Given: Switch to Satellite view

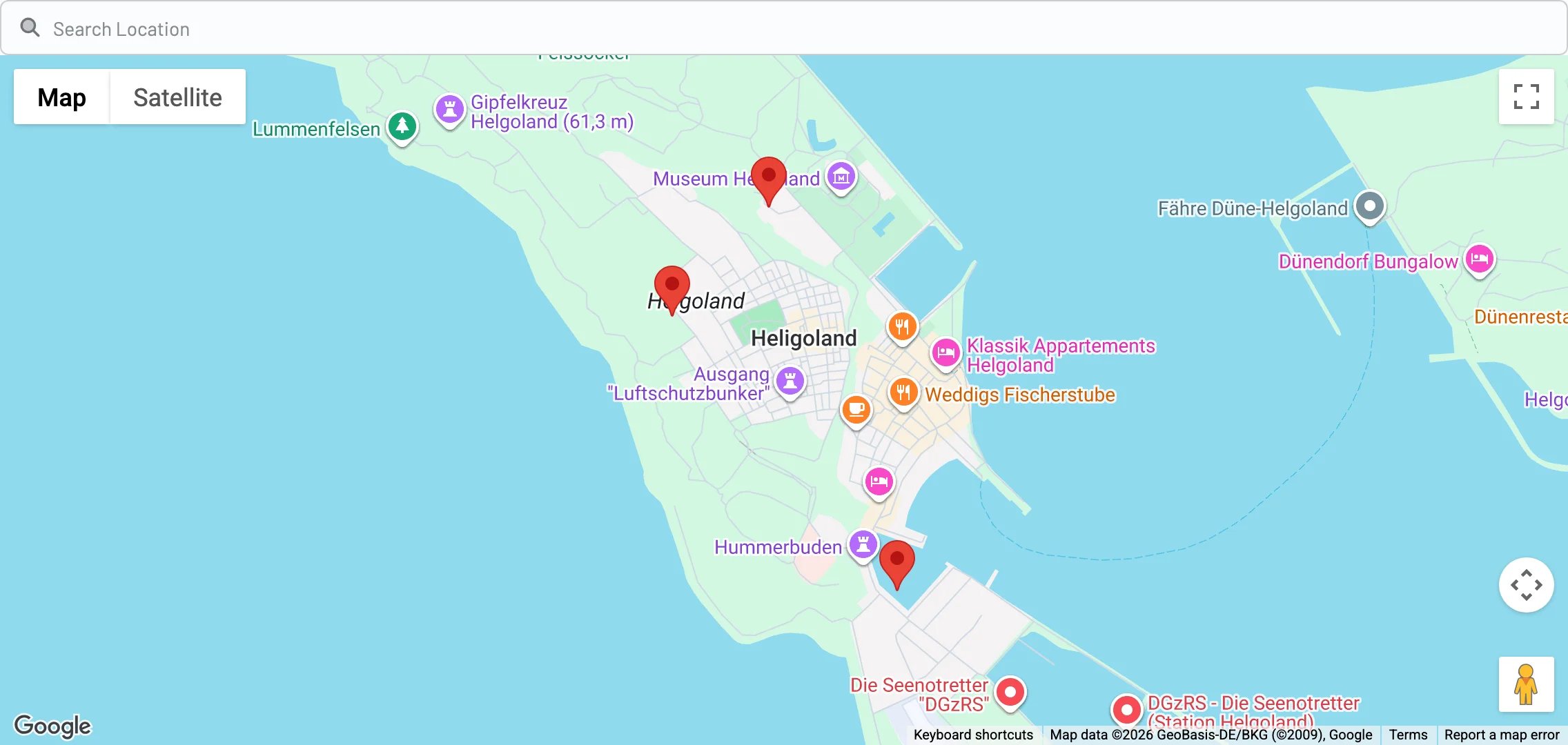Looking at the screenshot, I should click(x=177, y=97).
